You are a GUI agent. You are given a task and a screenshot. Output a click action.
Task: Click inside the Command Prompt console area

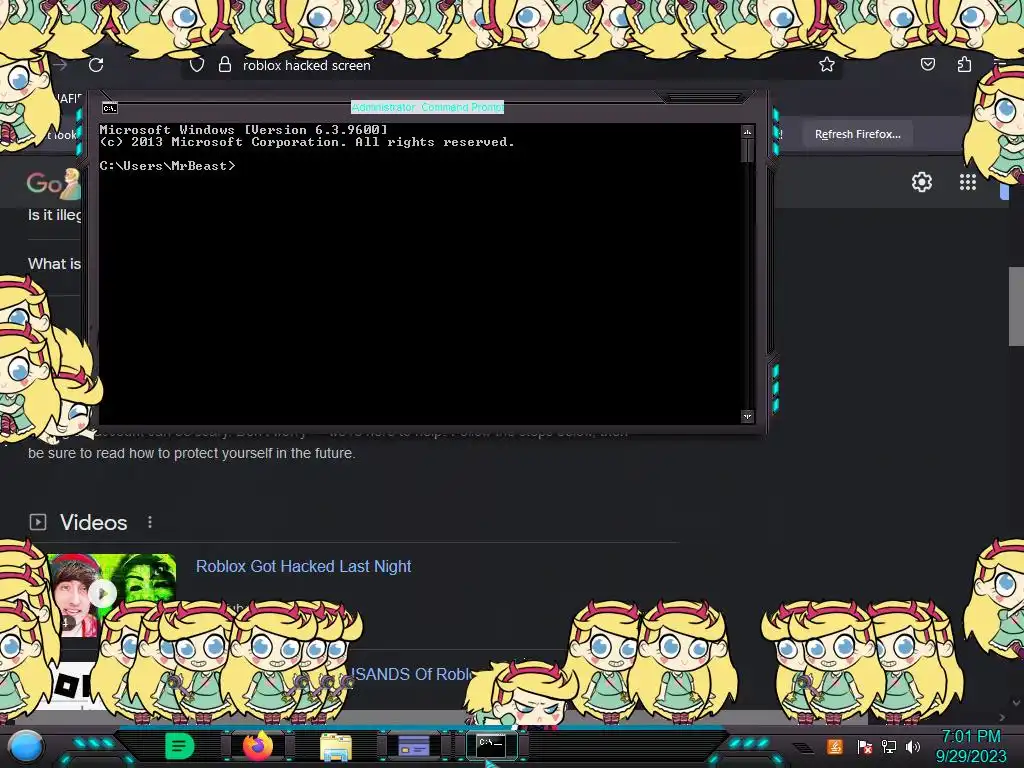pos(420,274)
